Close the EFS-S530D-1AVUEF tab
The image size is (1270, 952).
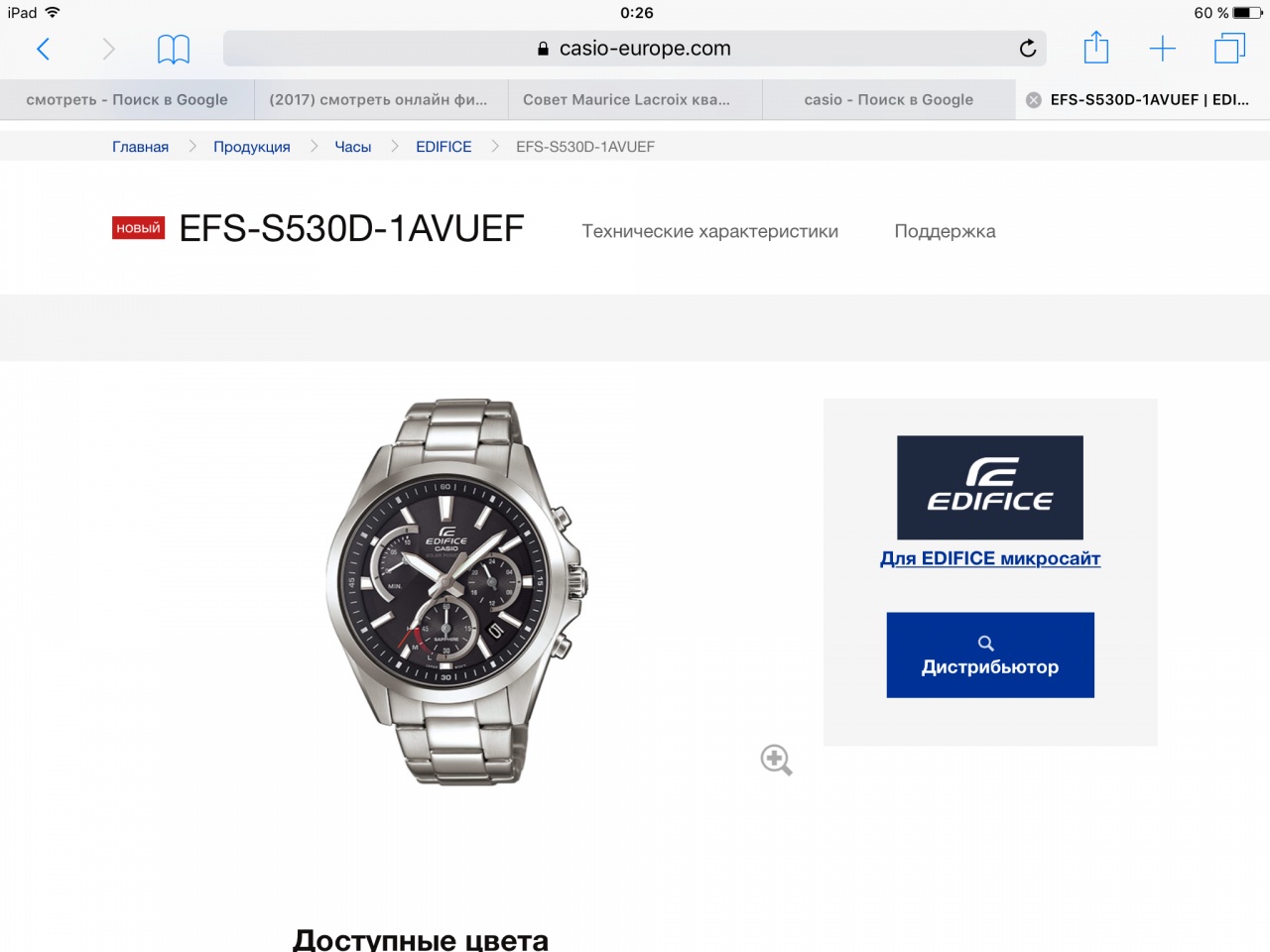pyautogui.click(x=1033, y=100)
